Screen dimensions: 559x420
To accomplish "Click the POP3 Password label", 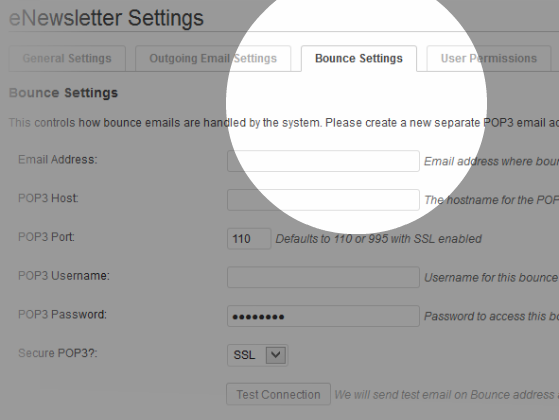I will 62,314.
